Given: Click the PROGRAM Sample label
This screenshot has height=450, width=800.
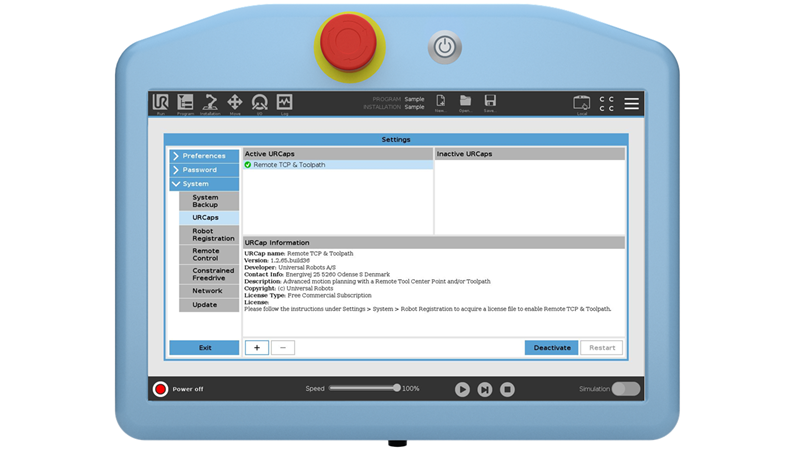Looking at the screenshot, I should pyautogui.click(x=398, y=99).
